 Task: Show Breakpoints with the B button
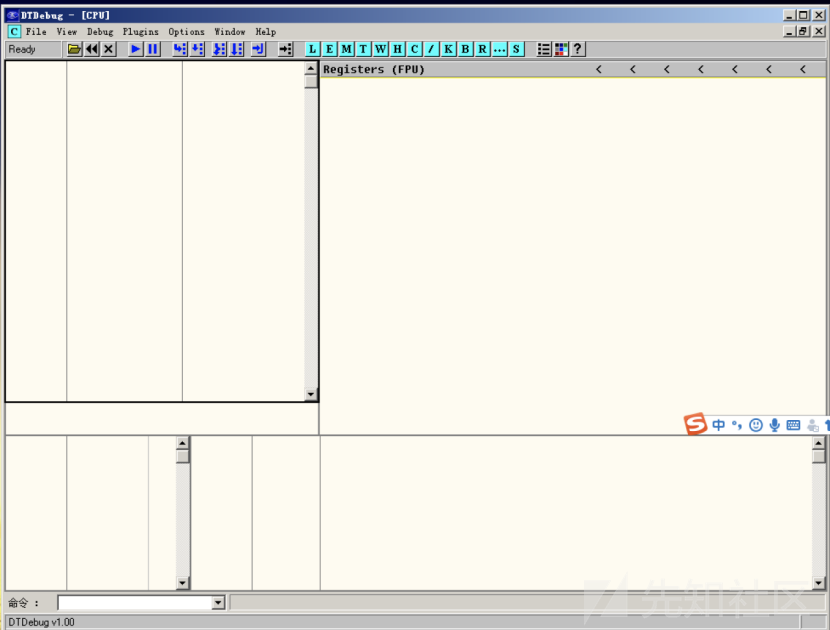tap(465, 49)
